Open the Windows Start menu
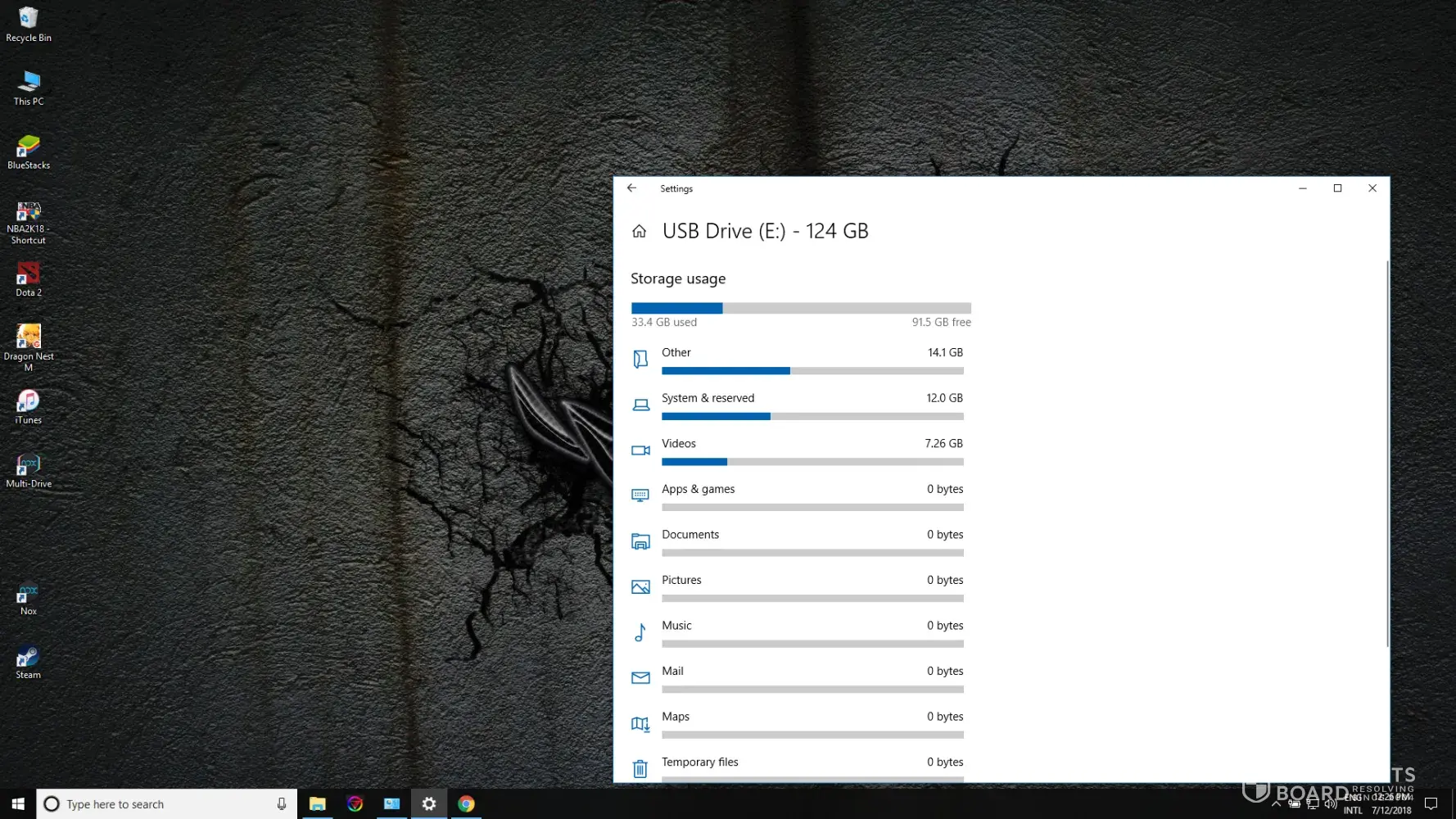 (x=18, y=804)
